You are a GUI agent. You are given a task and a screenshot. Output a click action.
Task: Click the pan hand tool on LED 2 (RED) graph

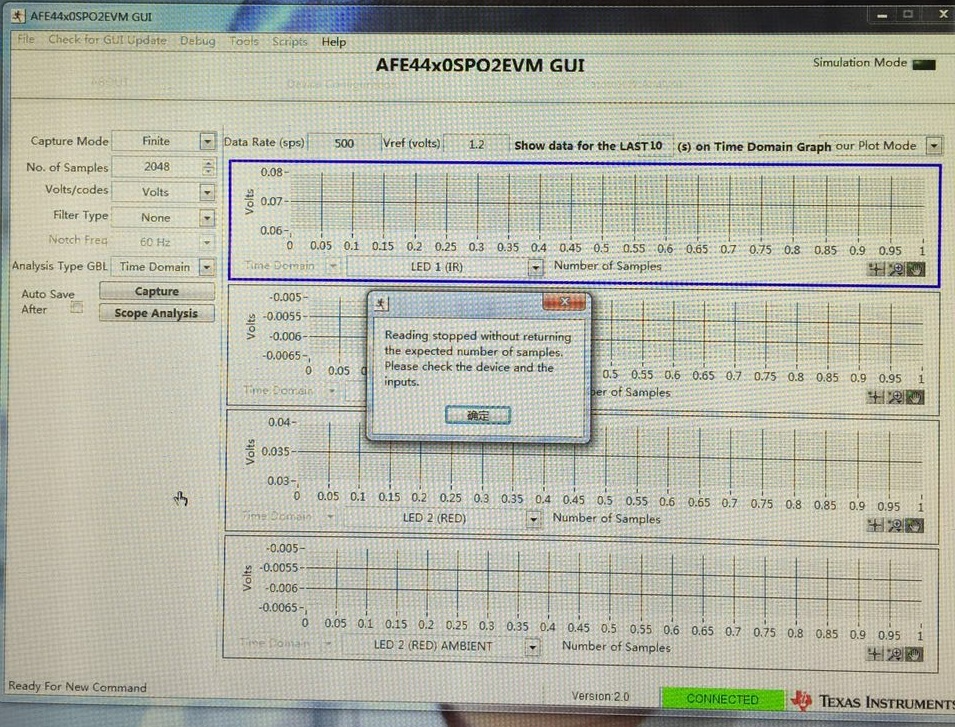coord(914,525)
